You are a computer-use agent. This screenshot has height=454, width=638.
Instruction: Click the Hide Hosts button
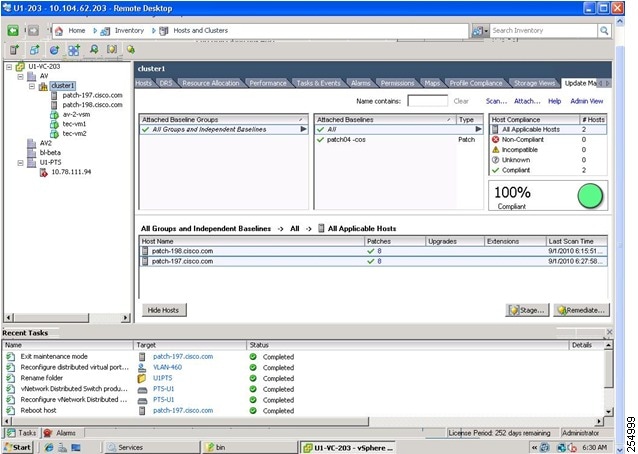163,310
